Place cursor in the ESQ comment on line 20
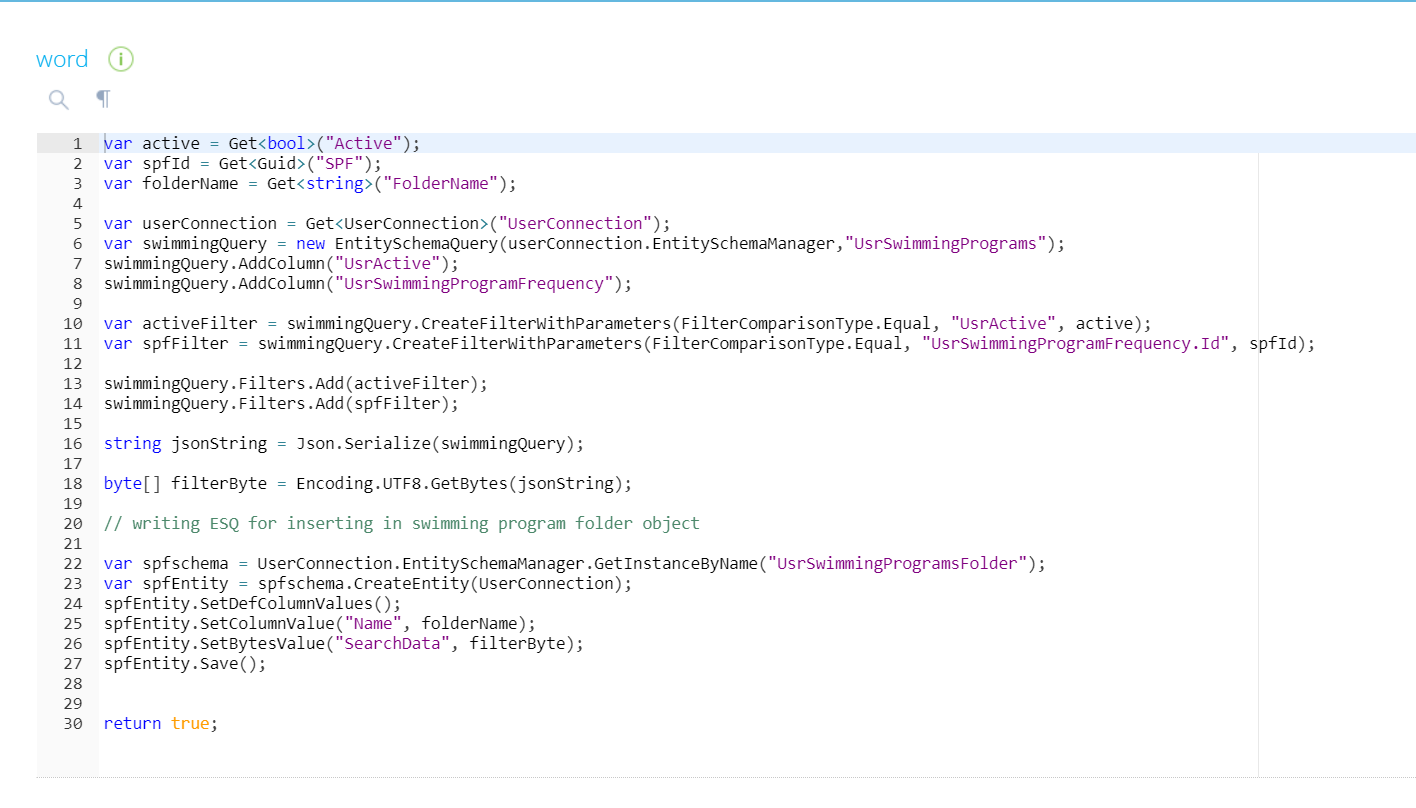 (x=400, y=523)
